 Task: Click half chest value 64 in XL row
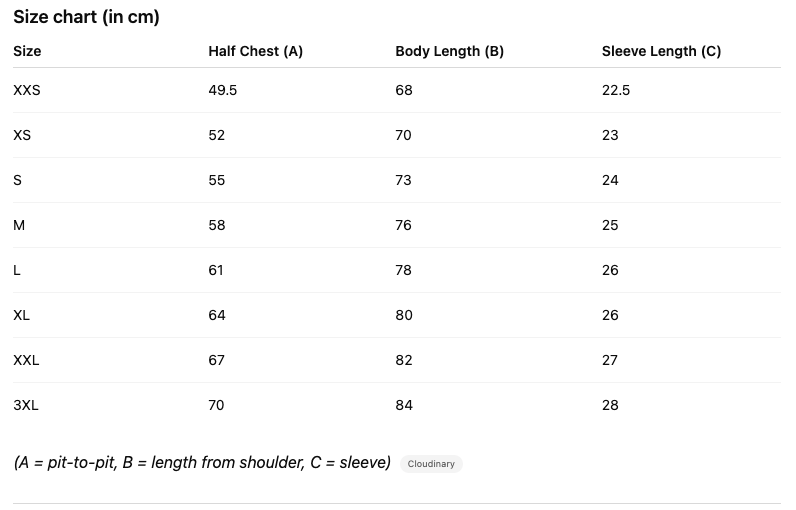pyautogui.click(x=217, y=315)
